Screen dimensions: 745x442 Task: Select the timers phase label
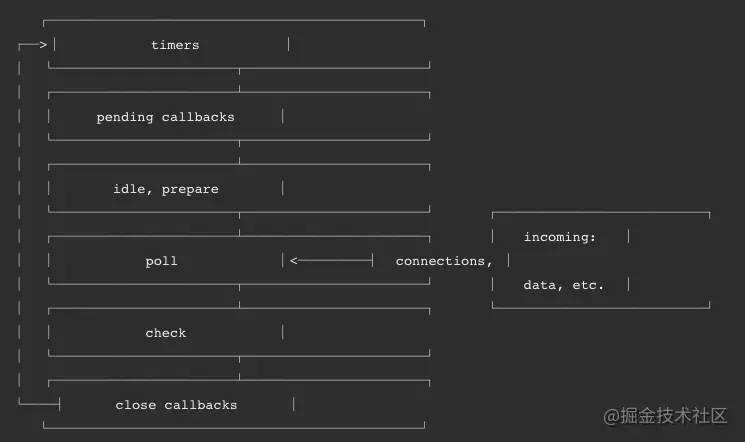click(x=175, y=45)
